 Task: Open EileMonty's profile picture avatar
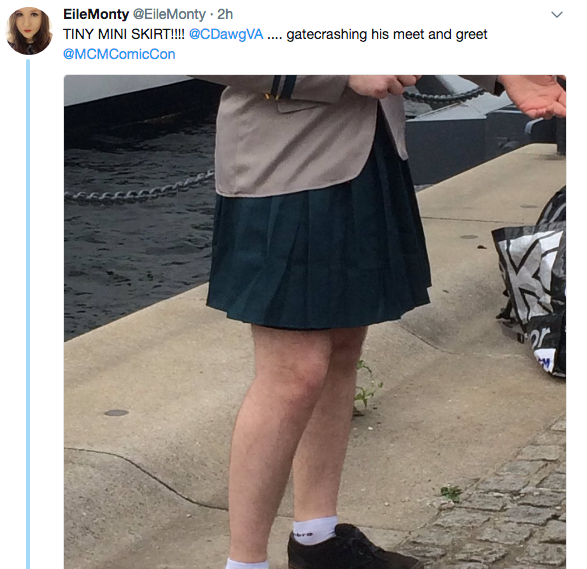29,31
